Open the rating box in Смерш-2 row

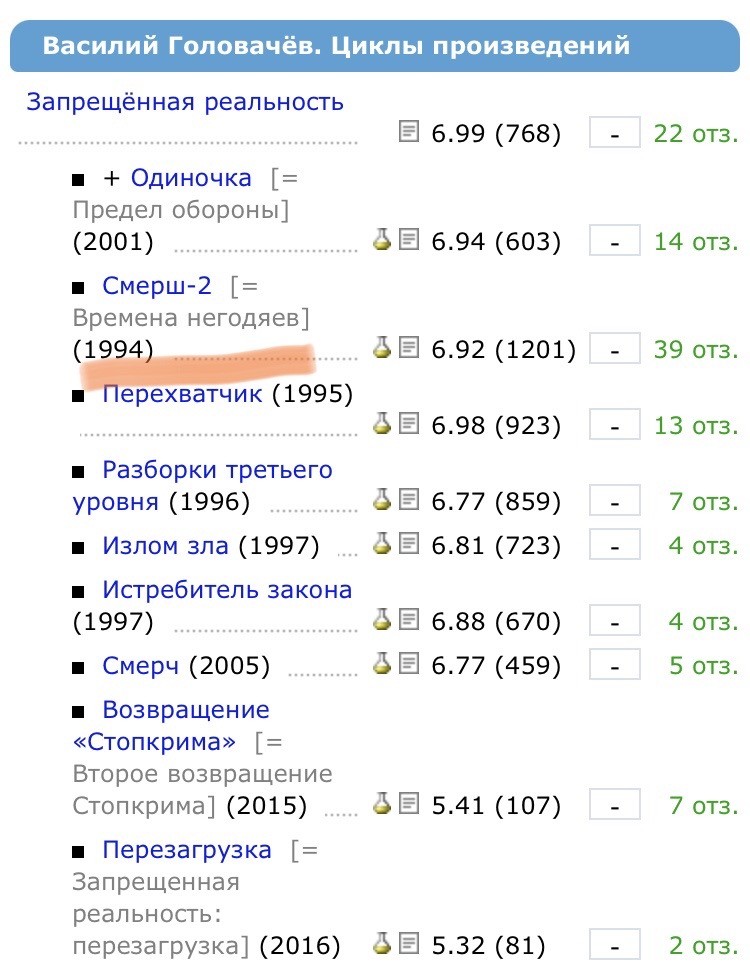point(614,349)
